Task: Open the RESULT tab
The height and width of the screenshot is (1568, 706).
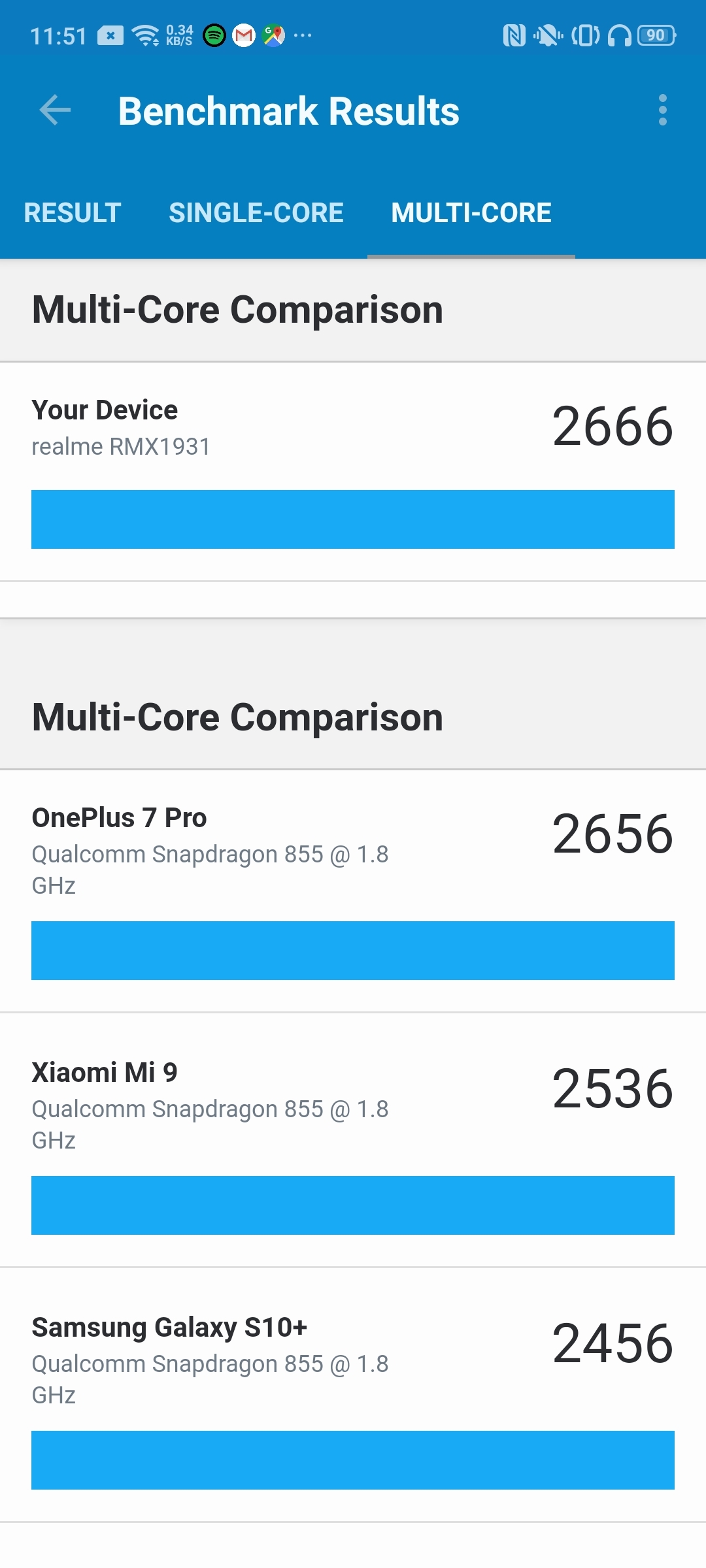Action: coord(72,212)
